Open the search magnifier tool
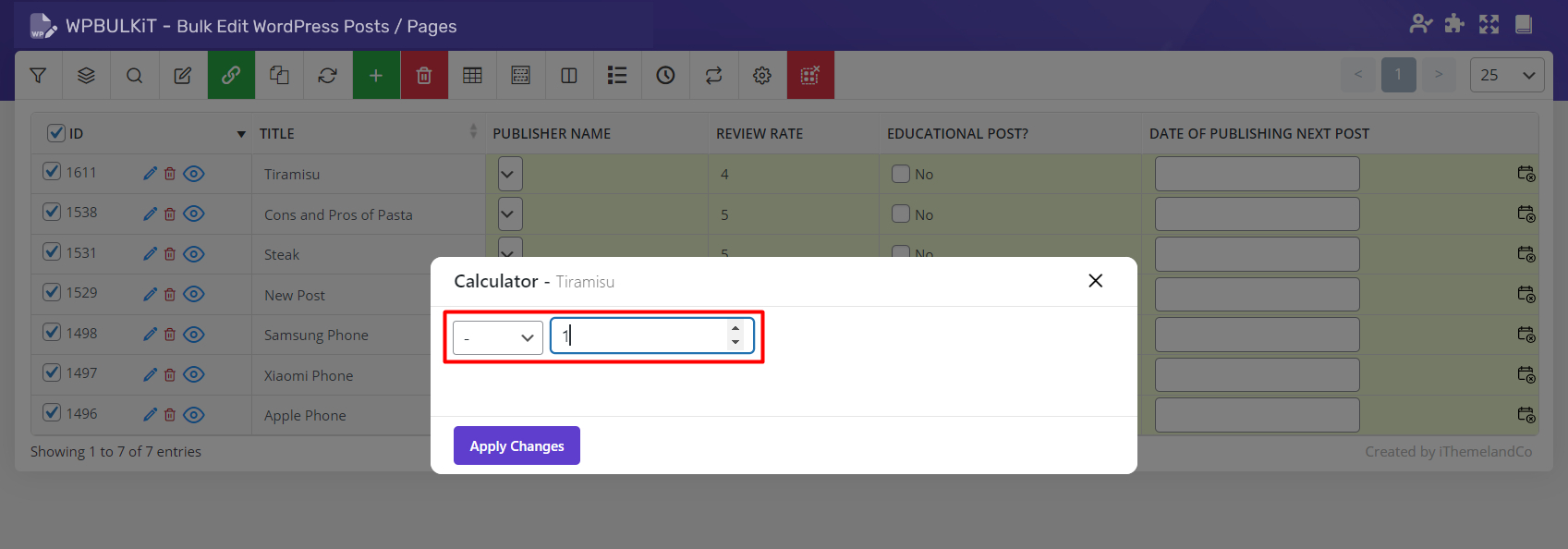Screen dimensions: 1568x549 [134, 76]
